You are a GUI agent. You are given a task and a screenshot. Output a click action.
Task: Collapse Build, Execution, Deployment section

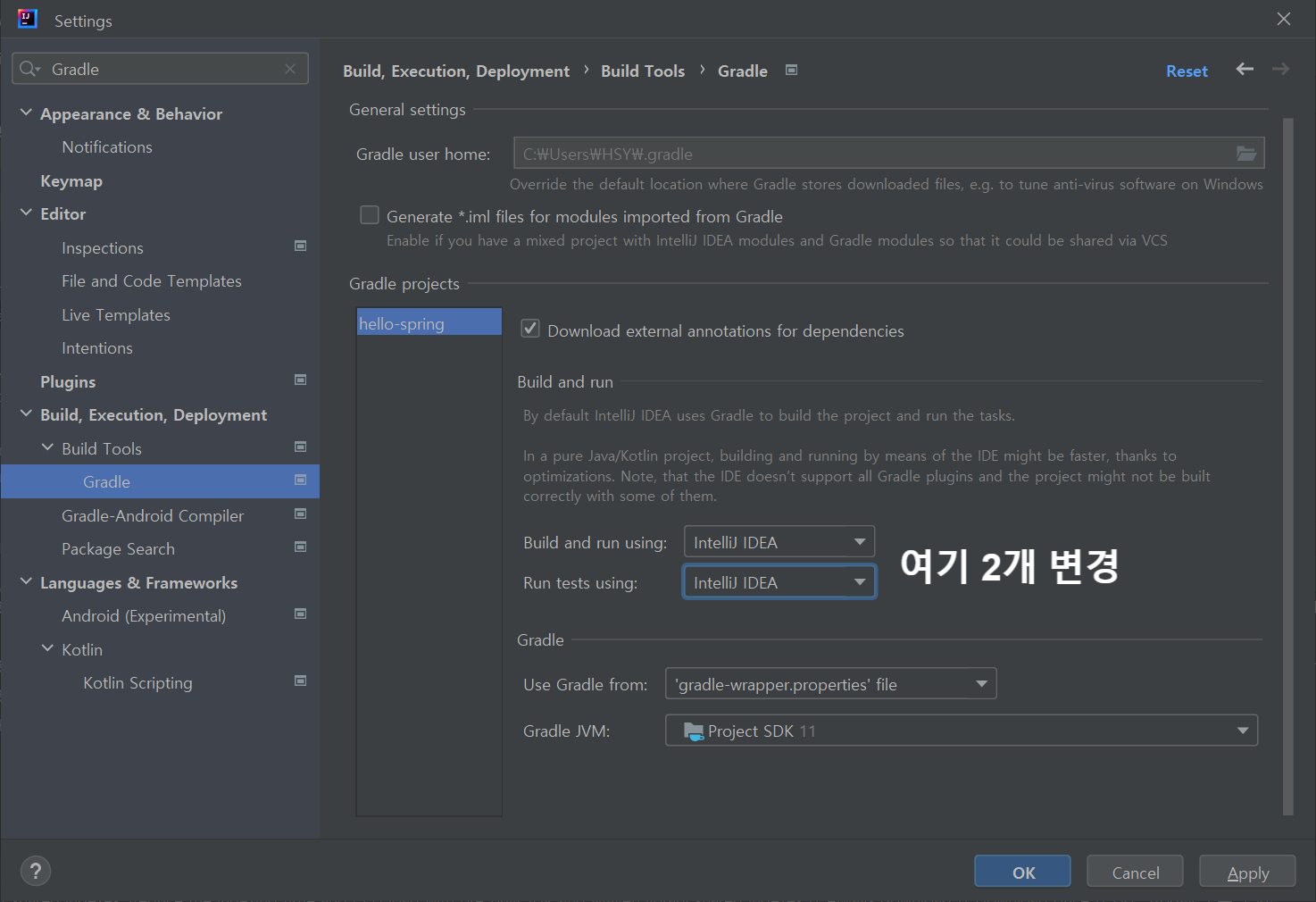click(x=26, y=413)
